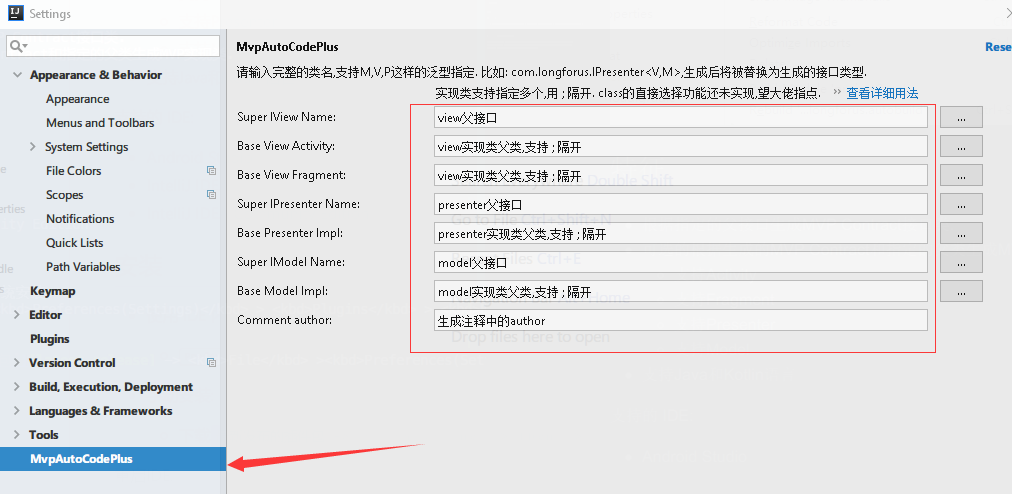Click Super IView Name input field
1012x494 pixels.
coord(680,117)
